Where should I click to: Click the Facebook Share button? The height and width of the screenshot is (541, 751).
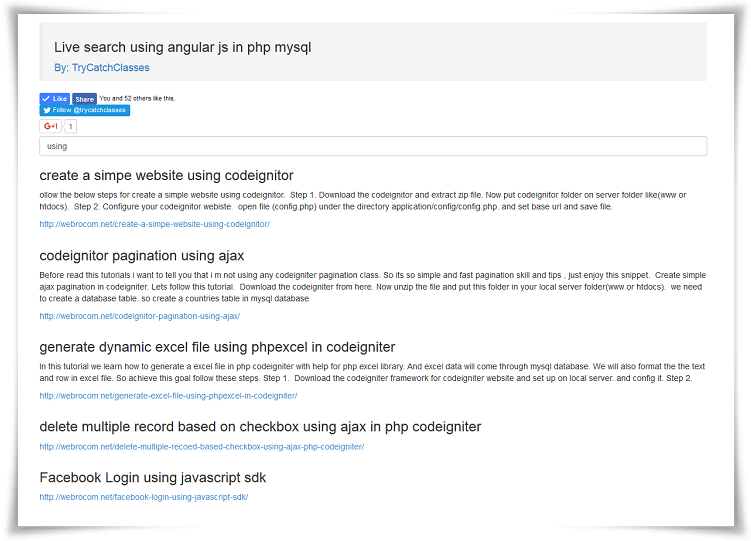click(84, 99)
